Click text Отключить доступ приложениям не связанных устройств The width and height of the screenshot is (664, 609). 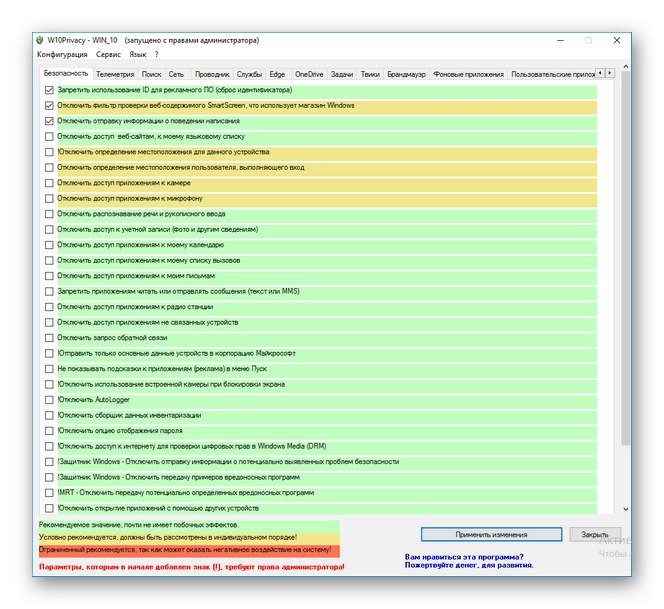[x=148, y=322]
